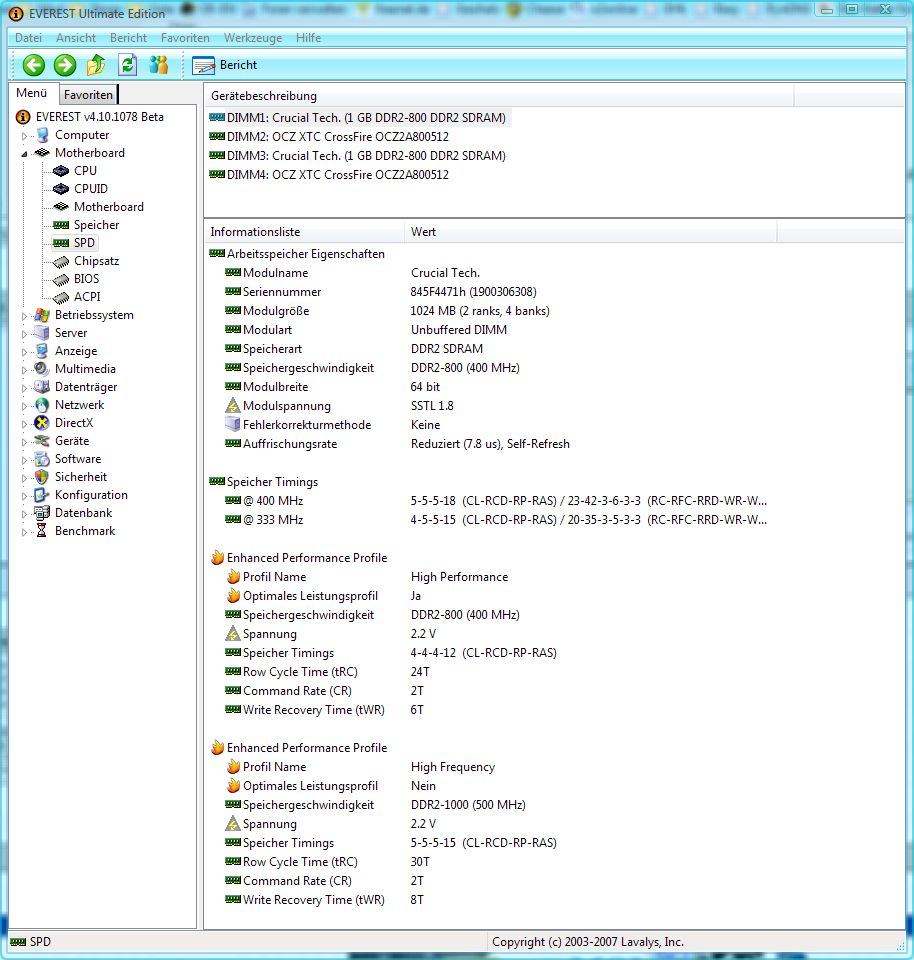Select the BIOS icon in tree
The image size is (914, 960).
click(x=61, y=279)
